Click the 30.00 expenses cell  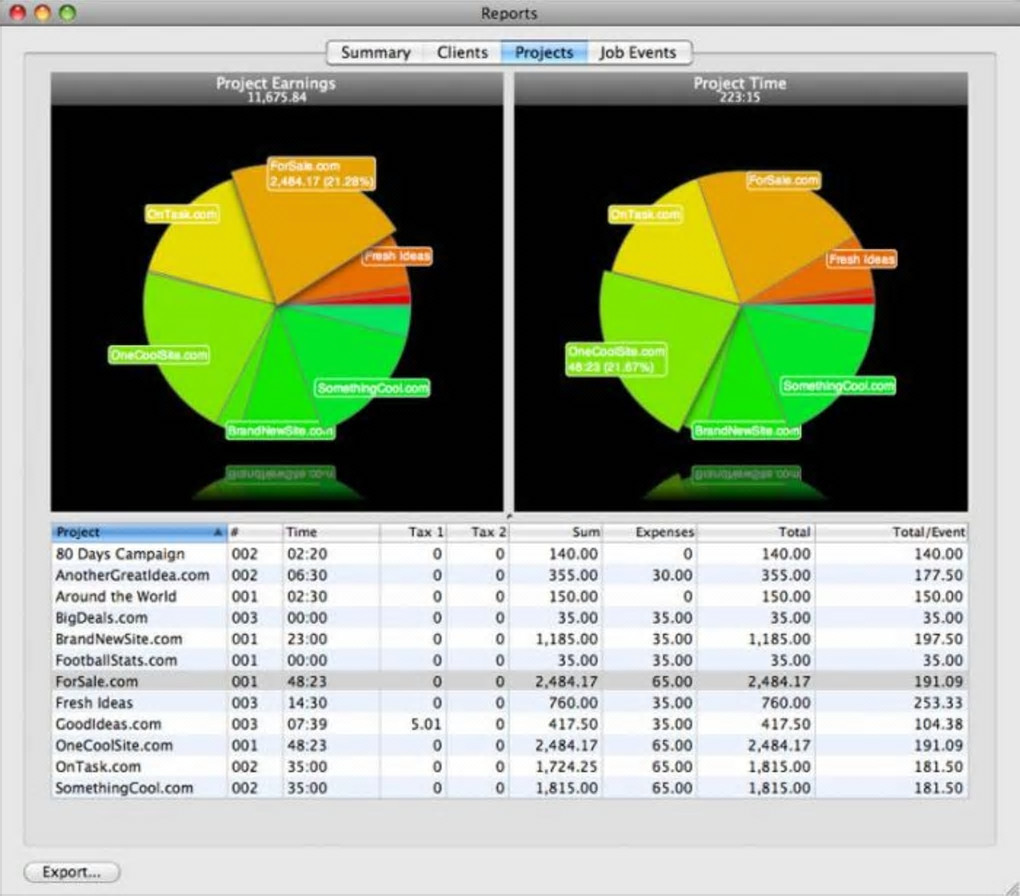[x=672, y=575]
